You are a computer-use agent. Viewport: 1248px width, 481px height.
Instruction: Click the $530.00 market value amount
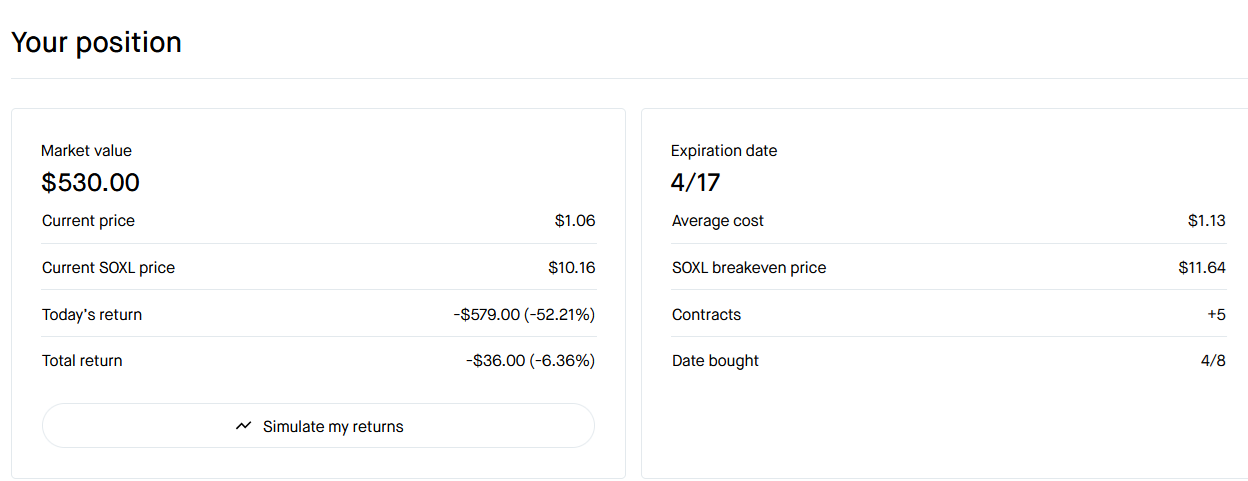click(90, 183)
